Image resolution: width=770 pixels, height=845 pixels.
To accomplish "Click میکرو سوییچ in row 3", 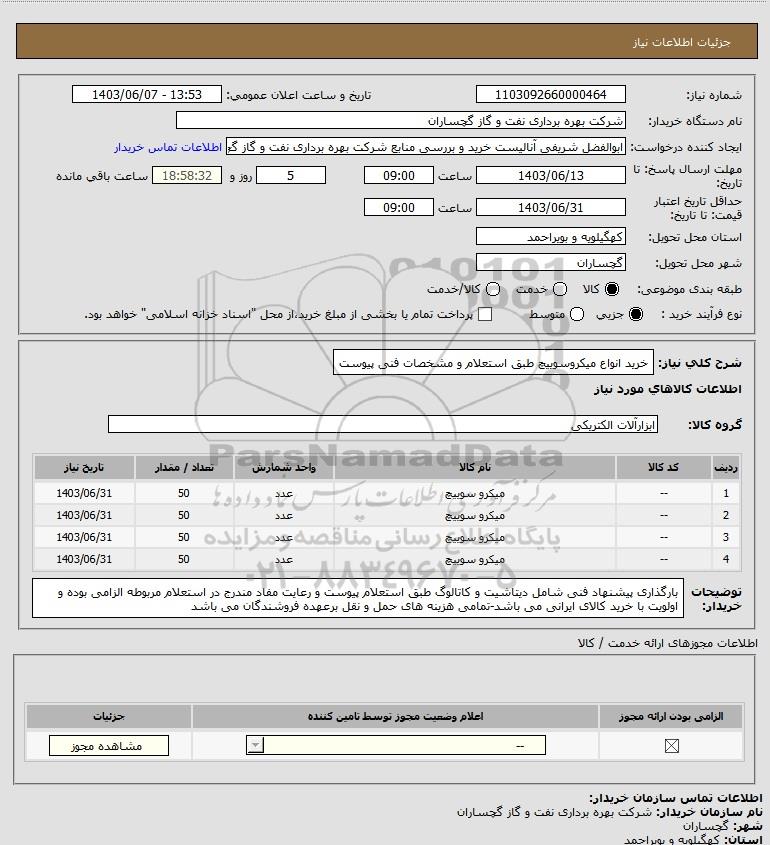I will [x=475, y=537].
